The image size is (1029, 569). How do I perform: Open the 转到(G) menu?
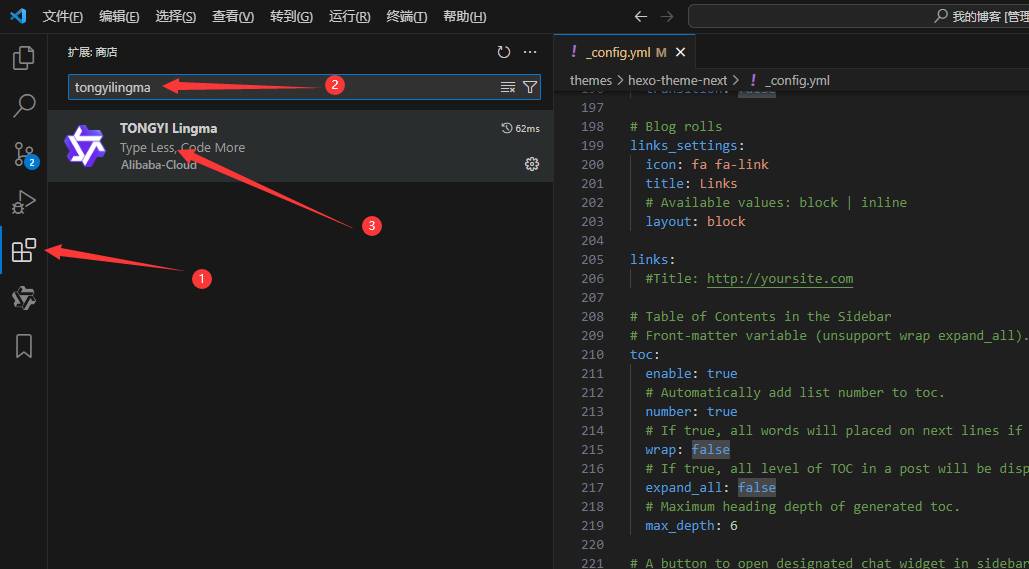pos(291,16)
